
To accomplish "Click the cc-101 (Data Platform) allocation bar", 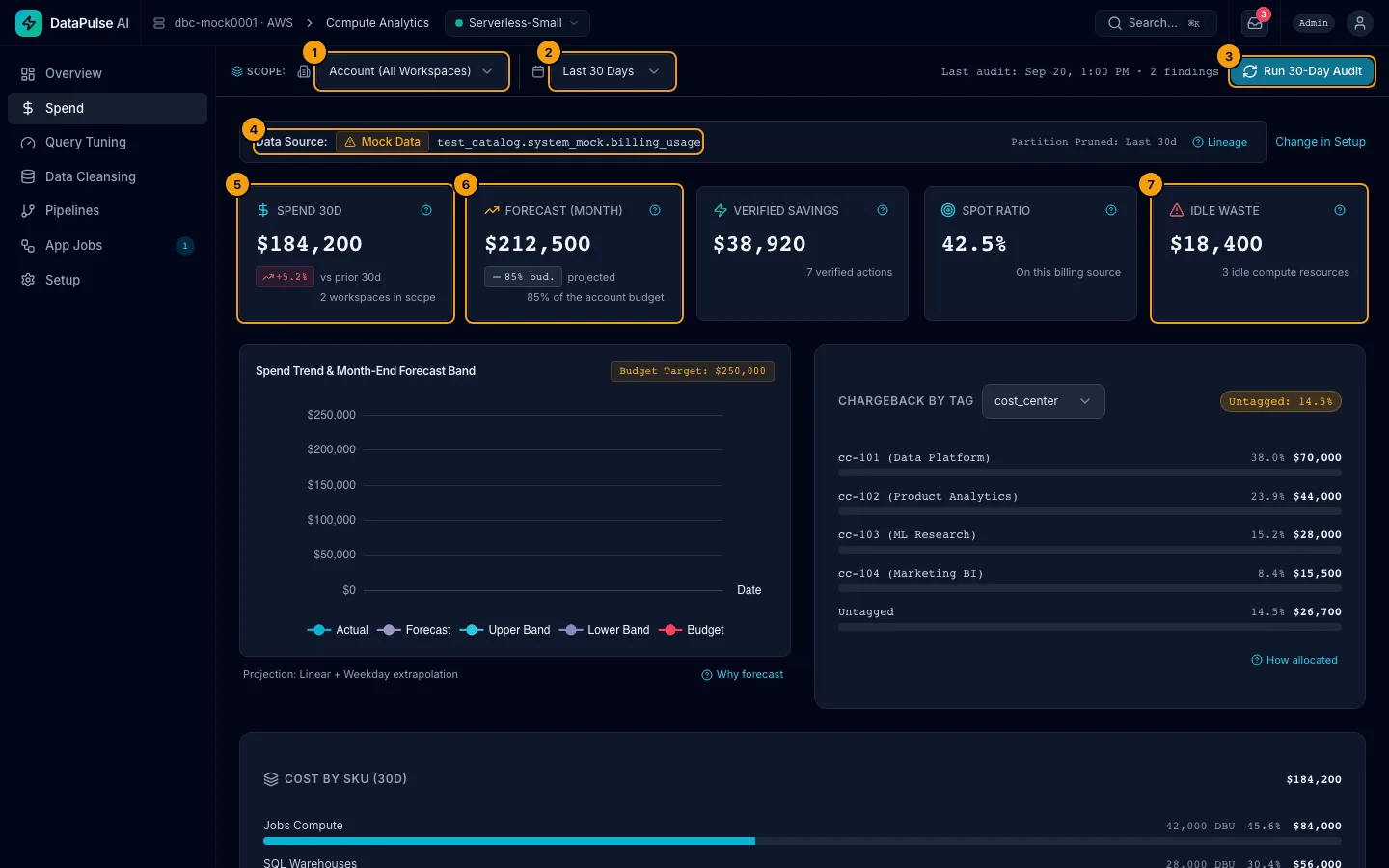I will click(1090, 473).
